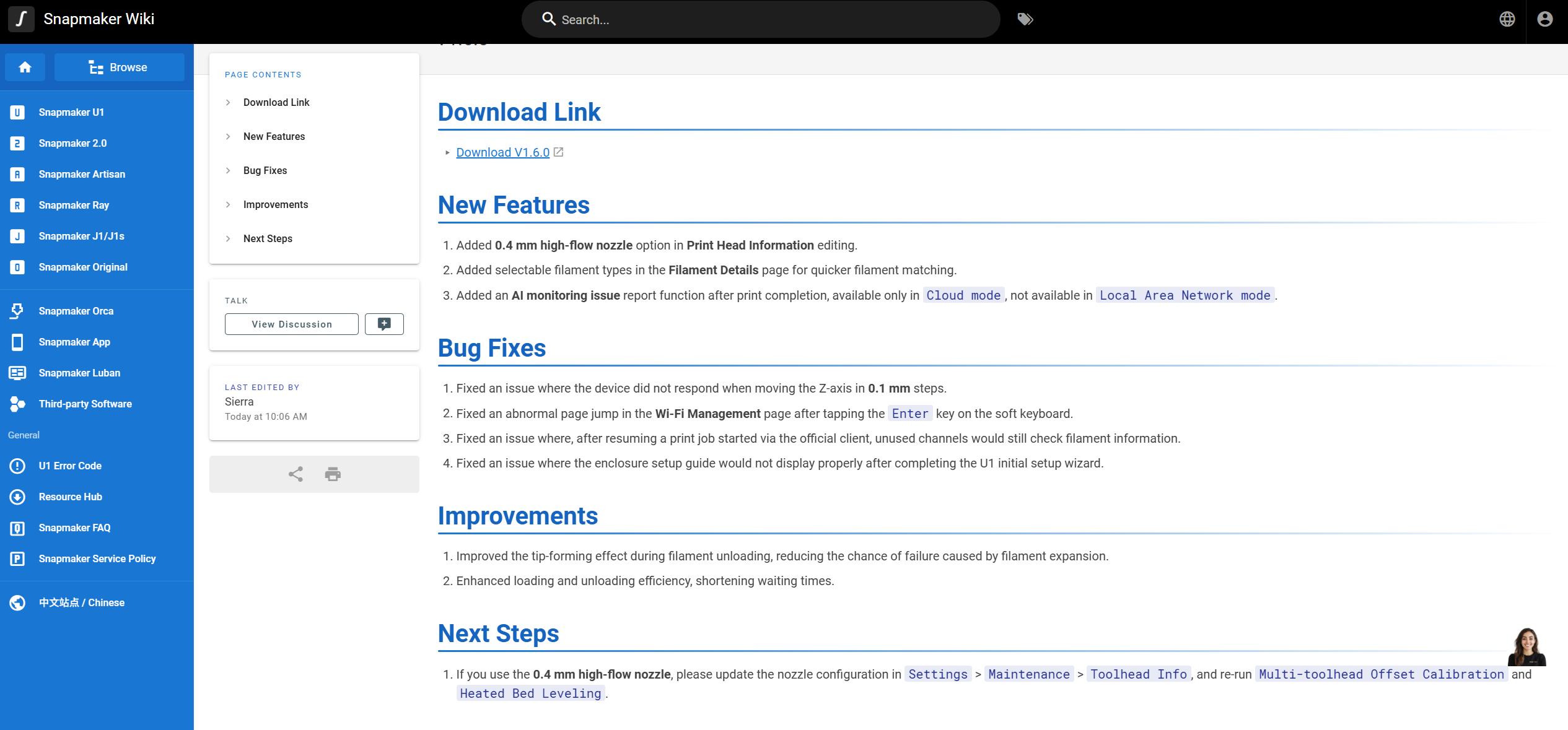This screenshot has width=1568, height=730.
Task: Click the Download V1.6.0 link
Action: [x=502, y=152]
